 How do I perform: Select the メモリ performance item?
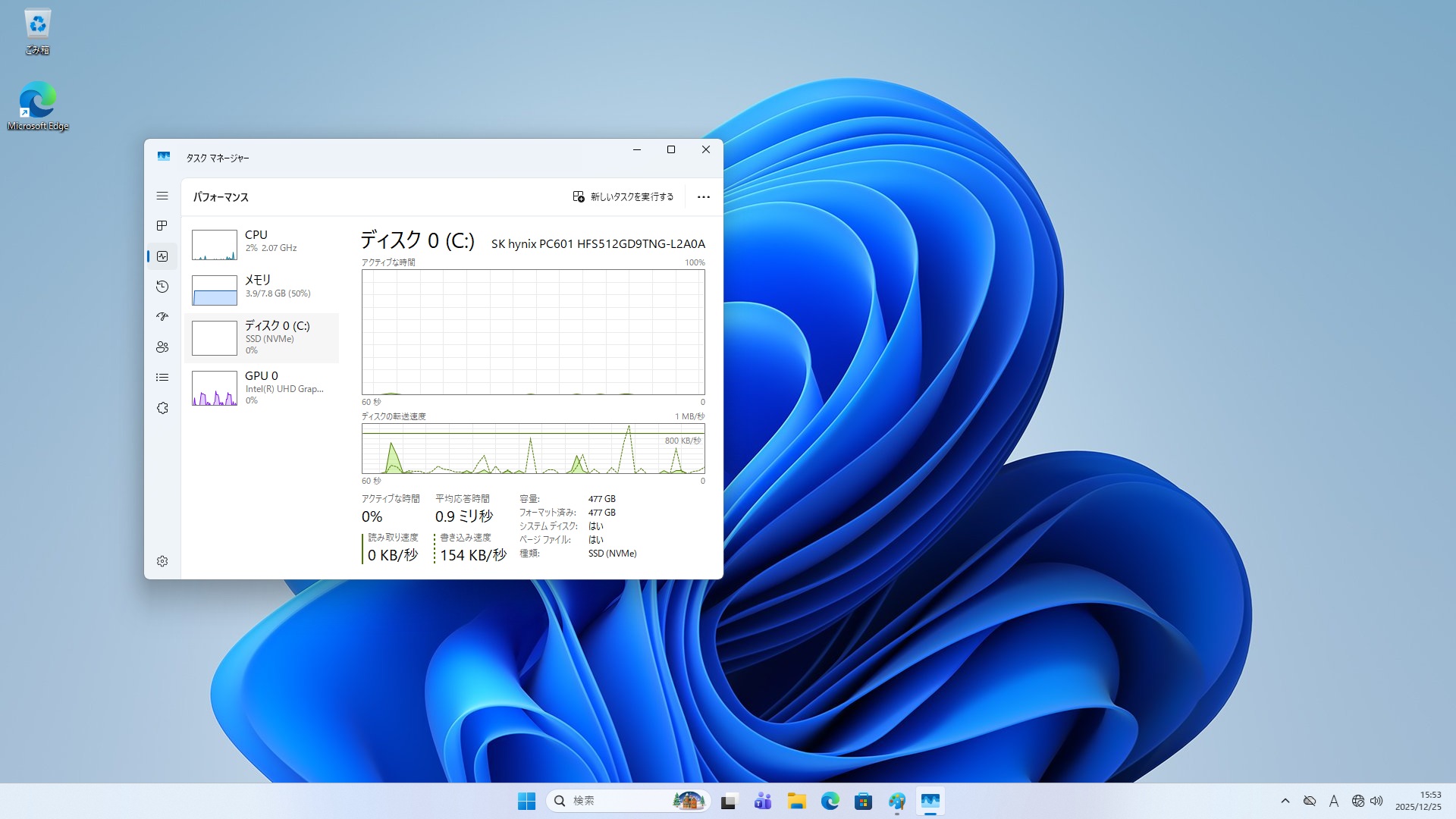point(262,290)
